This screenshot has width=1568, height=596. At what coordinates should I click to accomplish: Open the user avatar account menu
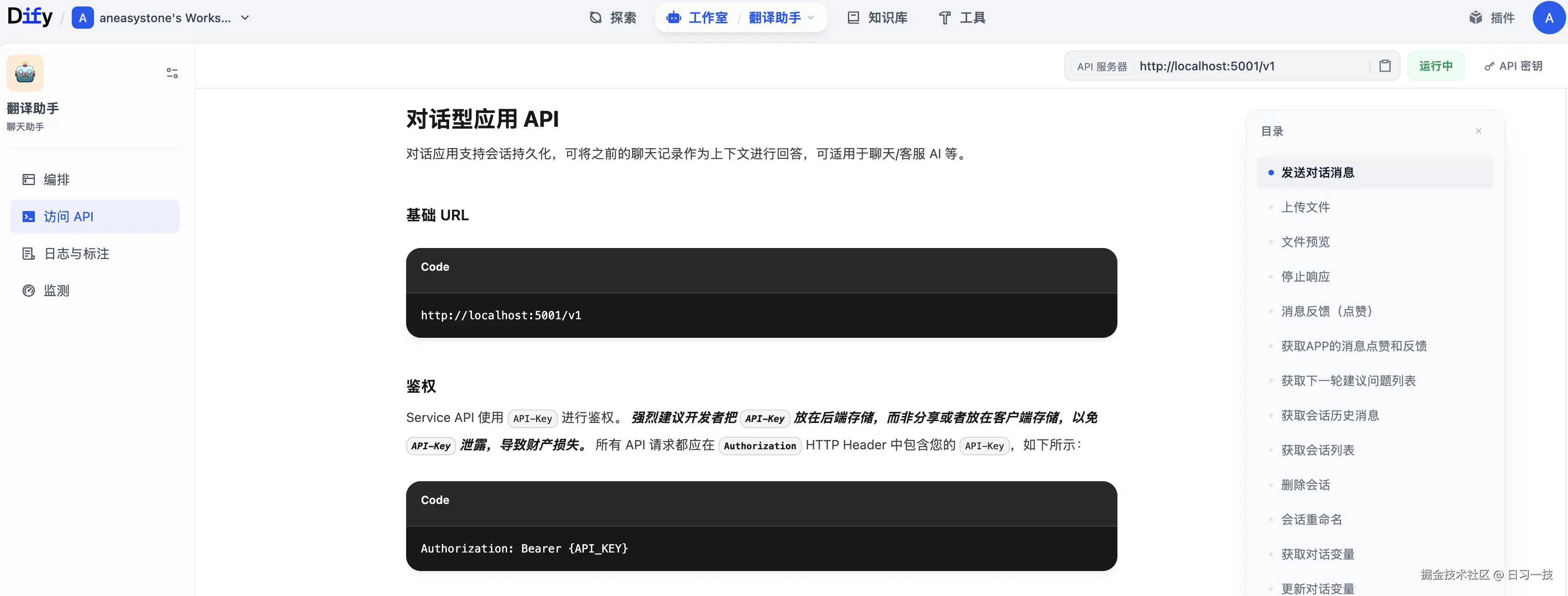1548,18
